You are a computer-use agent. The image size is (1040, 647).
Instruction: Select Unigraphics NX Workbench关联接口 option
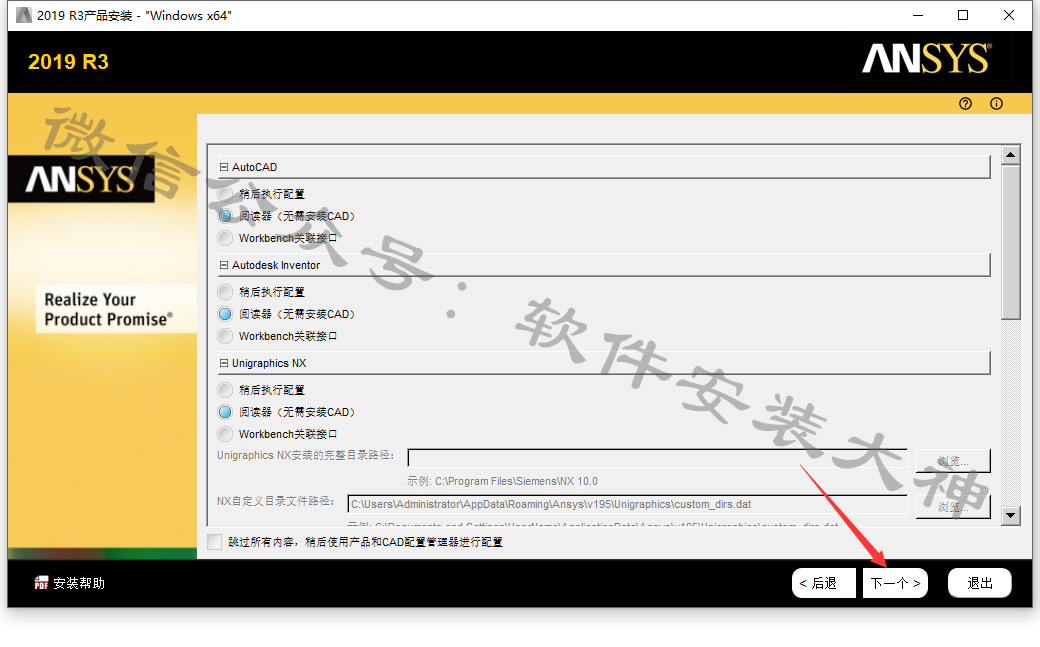pos(226,434)
